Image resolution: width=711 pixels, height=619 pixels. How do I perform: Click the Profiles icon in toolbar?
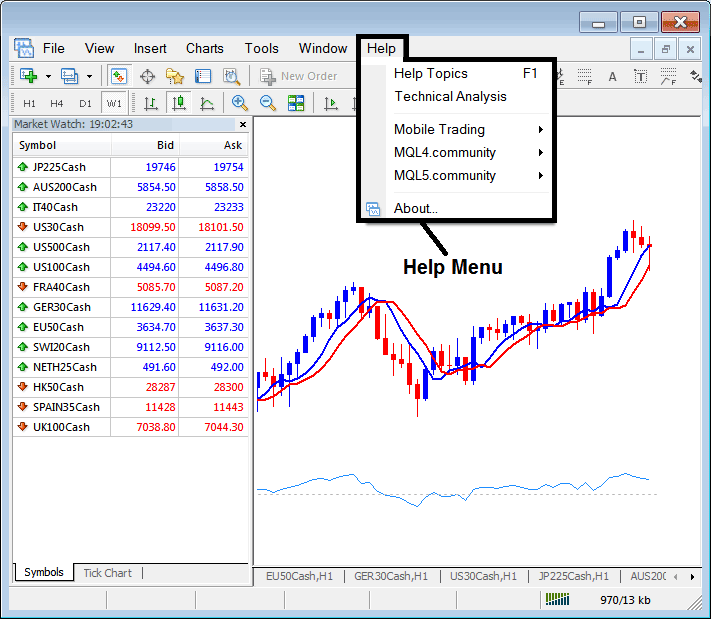pyautogui.click(x=69, y=76)
